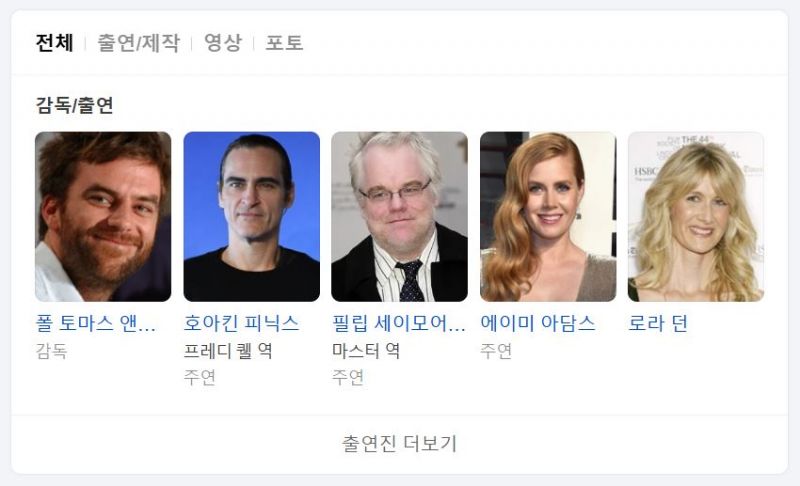Open the 영상 tab
Screen dimensions: 800x486
point(223,42)
